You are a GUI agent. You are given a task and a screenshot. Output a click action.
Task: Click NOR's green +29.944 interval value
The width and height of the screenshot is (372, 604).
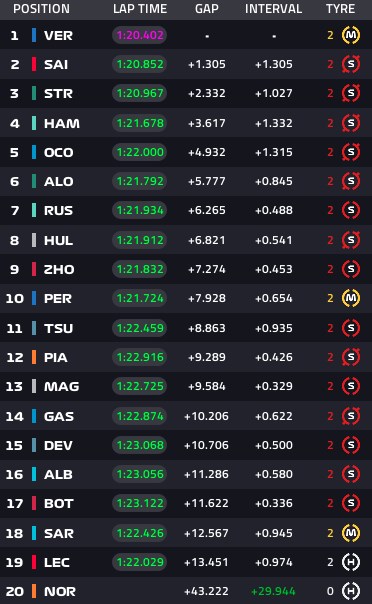(x=273, y=591)
